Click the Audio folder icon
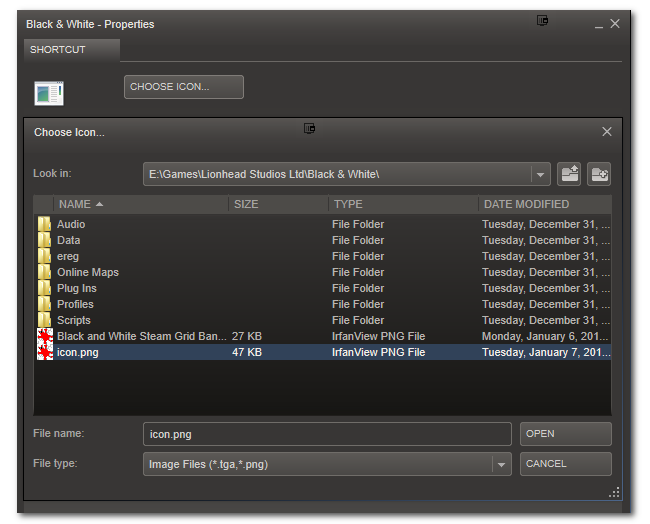This screenshot has width=650, height=524. click(x=44, y=224)
